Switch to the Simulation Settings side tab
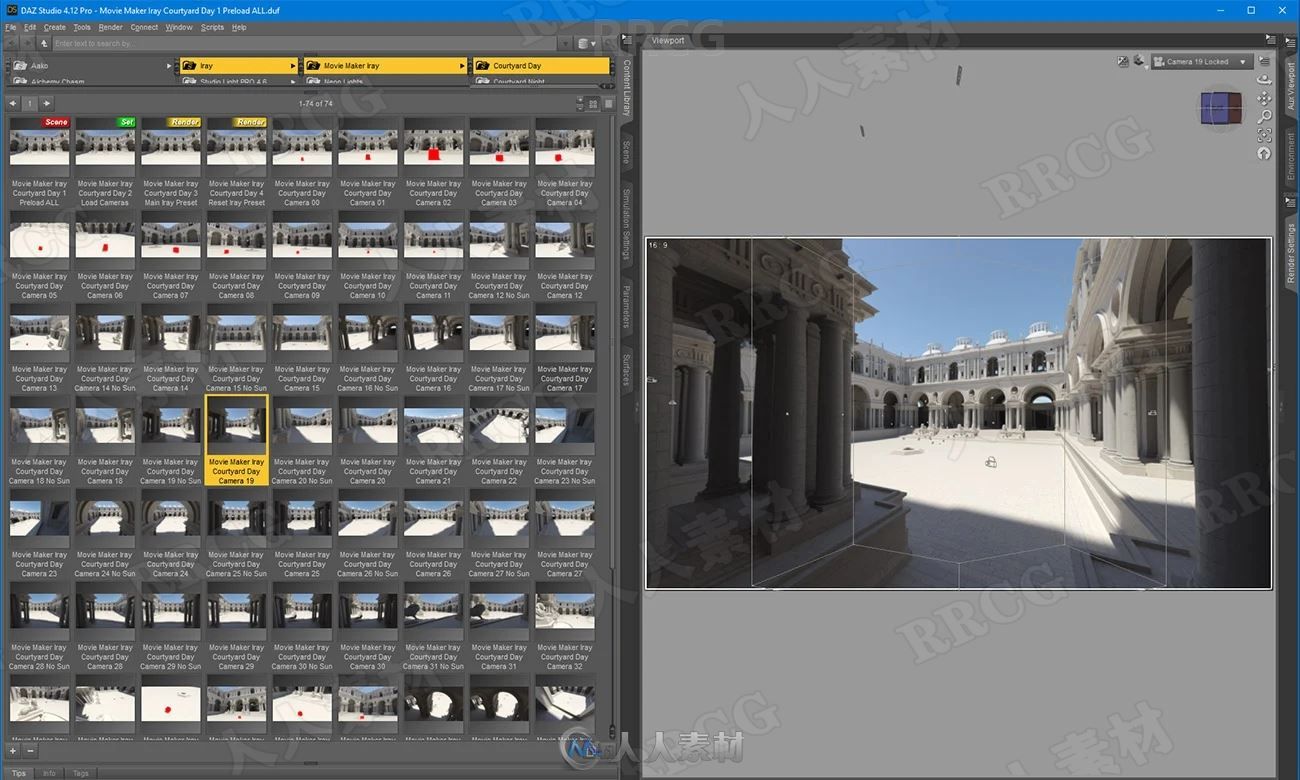This screenshot has height=780, width=1300. point(627,223)
